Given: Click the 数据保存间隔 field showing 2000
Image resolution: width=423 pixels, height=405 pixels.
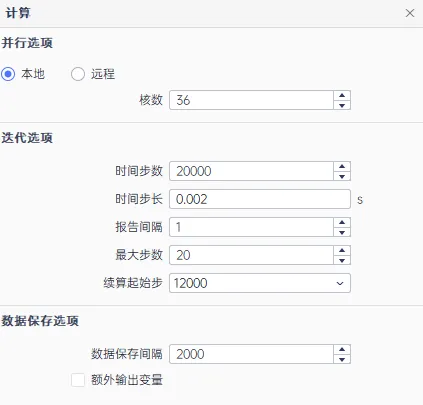Looking at the screenshot, I should [251, 354].
